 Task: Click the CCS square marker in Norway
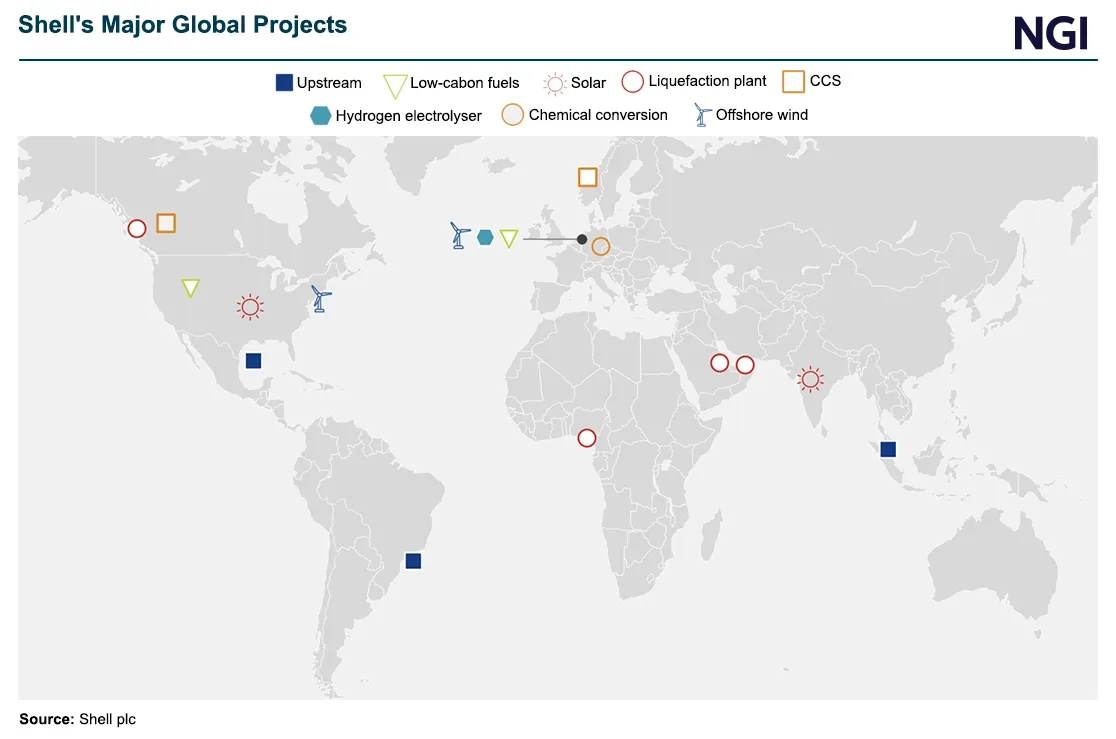(587, 177)
